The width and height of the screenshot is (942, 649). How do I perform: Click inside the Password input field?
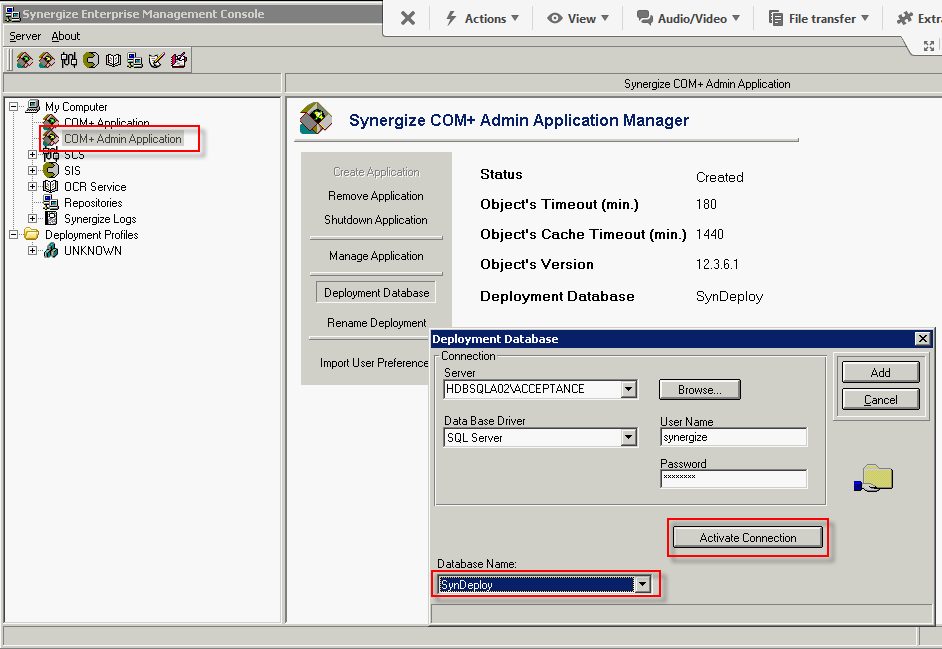tap(733, 479)
